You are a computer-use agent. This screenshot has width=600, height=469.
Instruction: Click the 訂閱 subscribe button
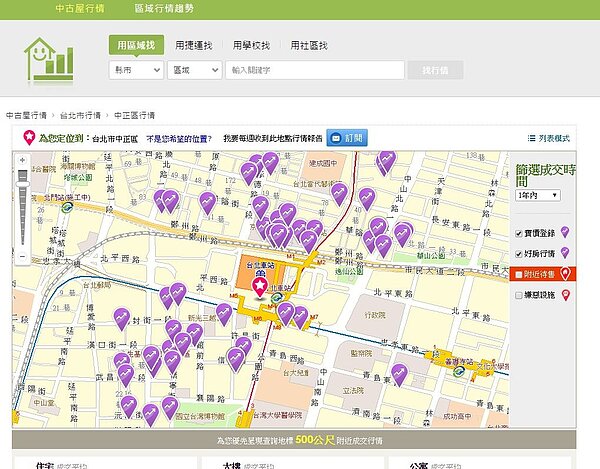coord(347,138)
